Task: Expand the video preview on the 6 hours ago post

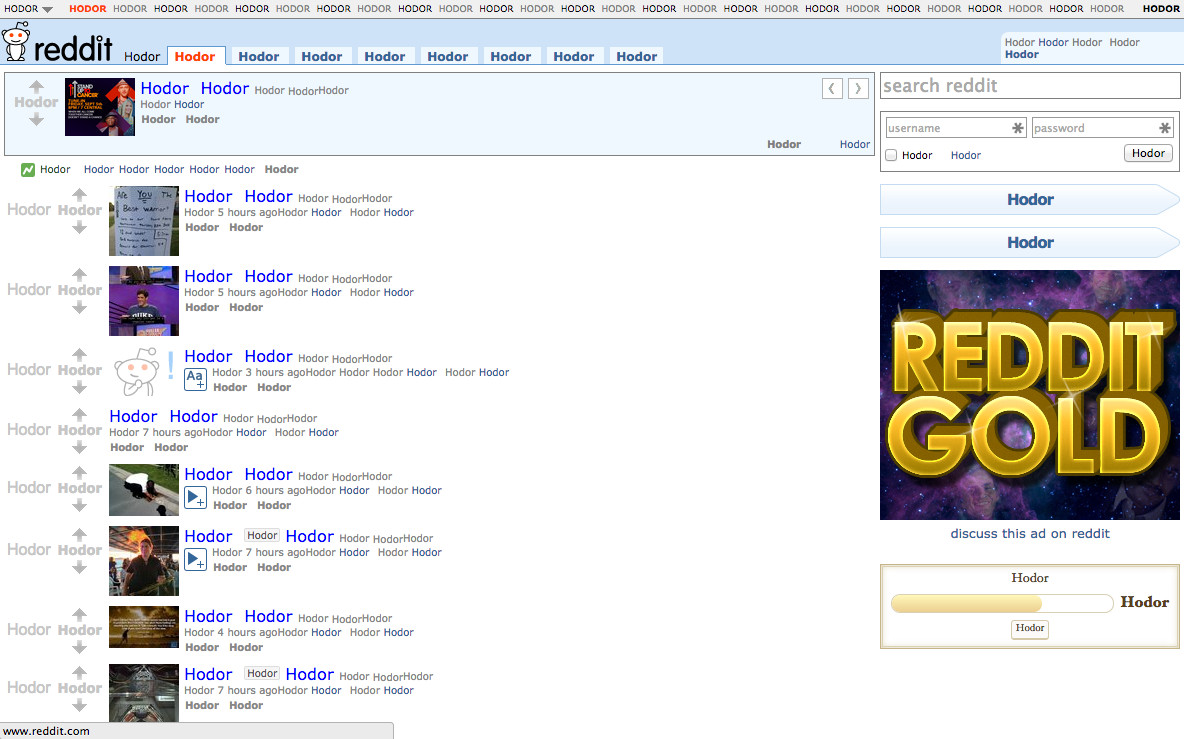Action: click(x=196, y=497)
